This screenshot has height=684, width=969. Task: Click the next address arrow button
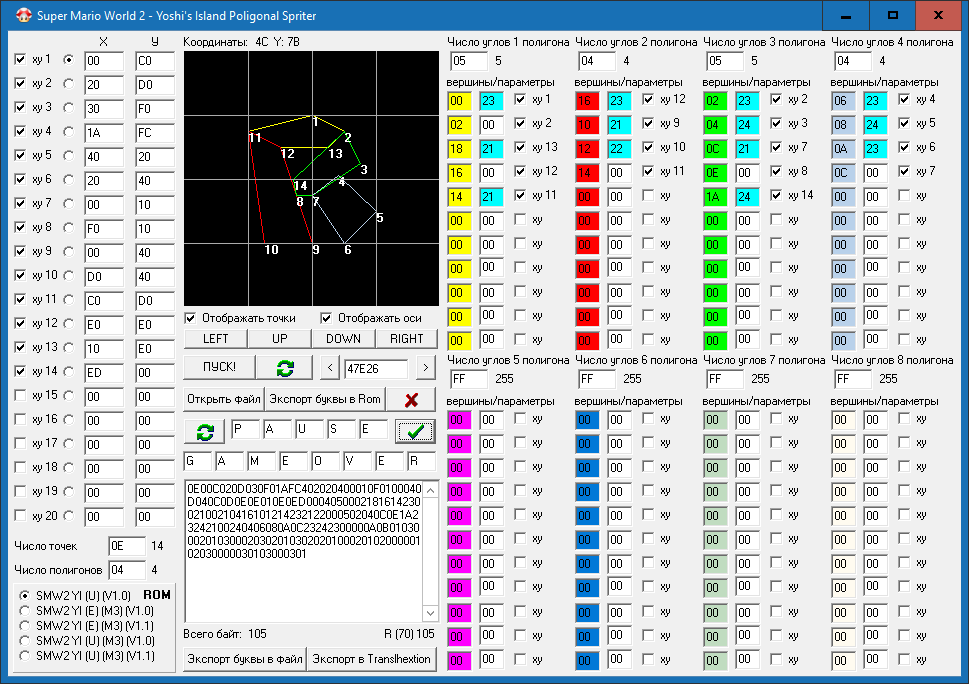pos(426,368)
